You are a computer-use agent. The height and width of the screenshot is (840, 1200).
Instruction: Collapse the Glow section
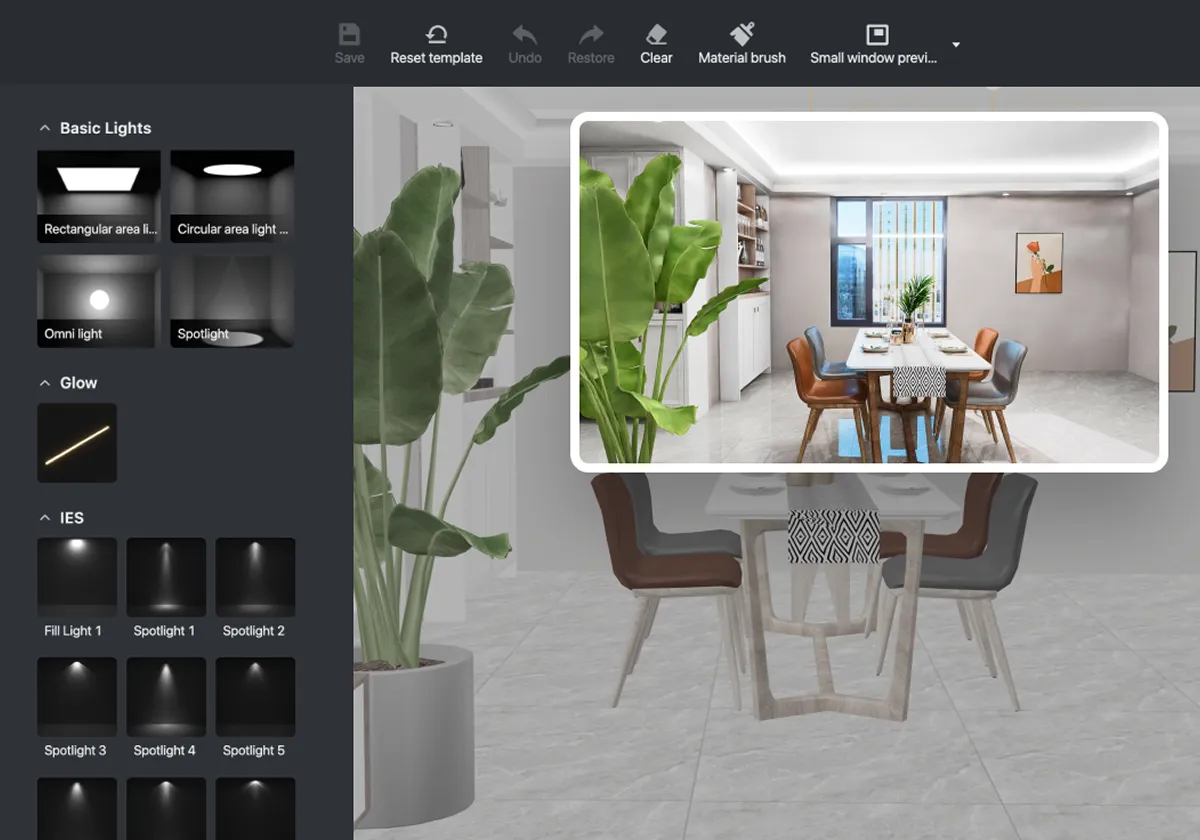point(44,383)
